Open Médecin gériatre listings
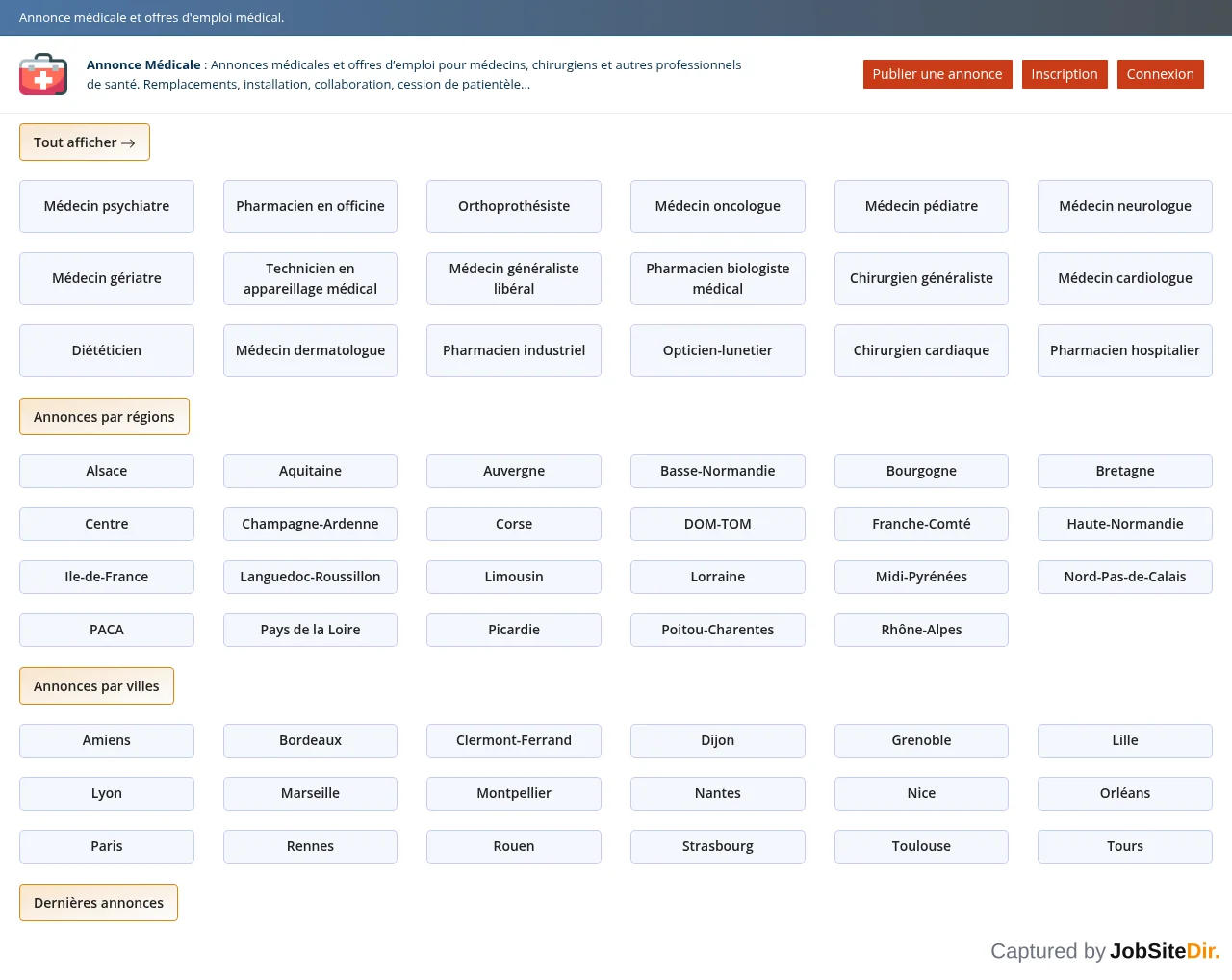 107,278
